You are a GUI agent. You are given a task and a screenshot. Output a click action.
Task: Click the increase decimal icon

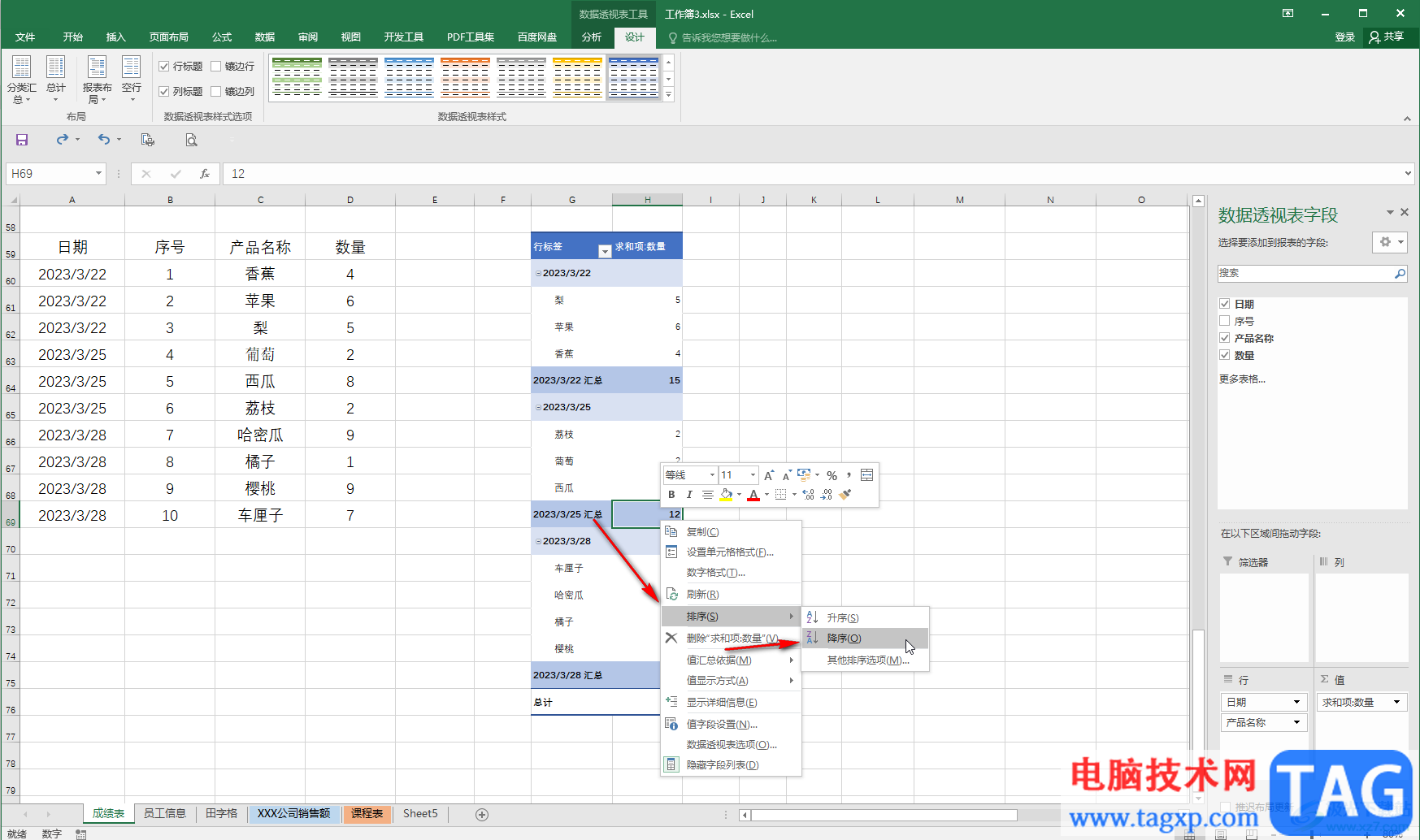[x=808, y=495]
